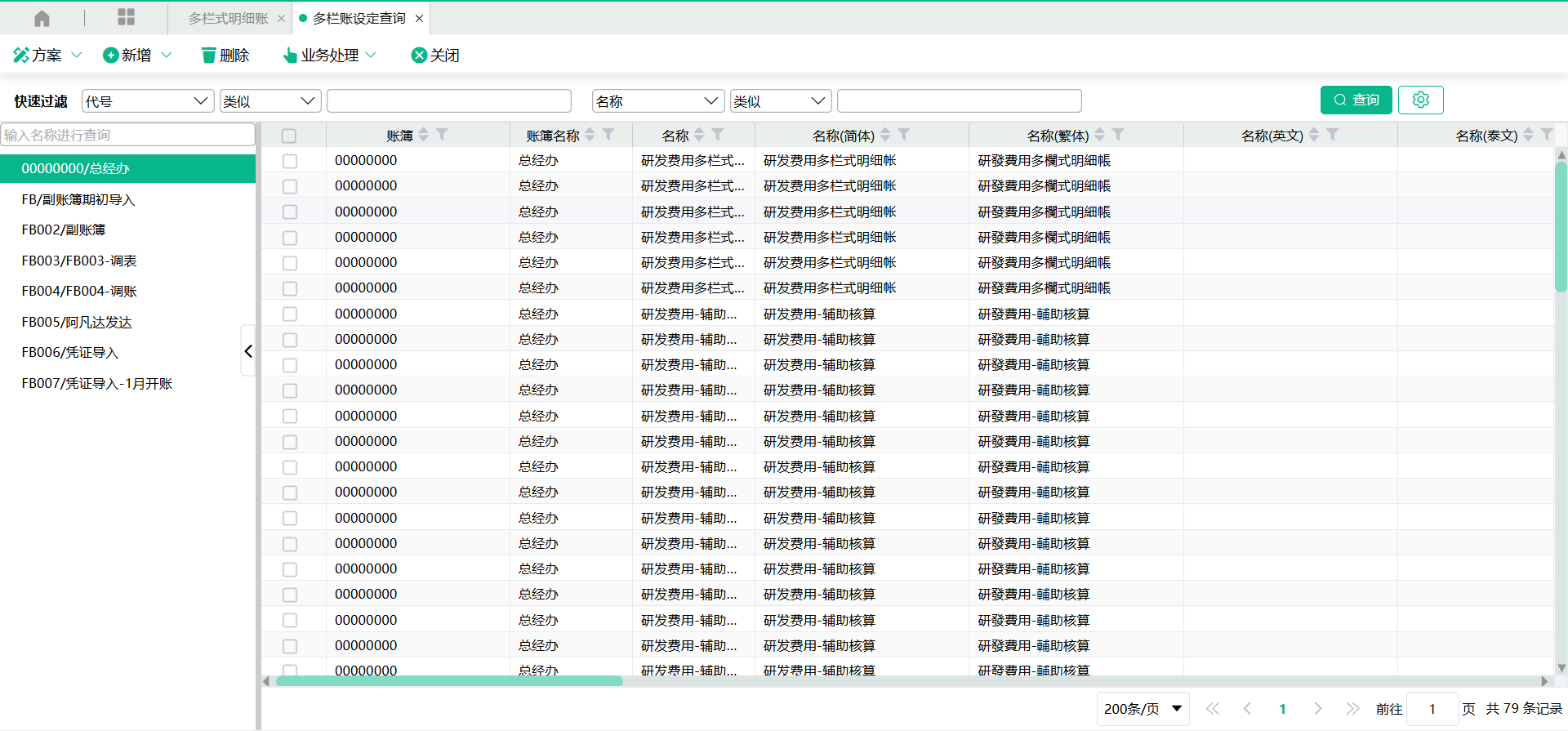Click the sort arrows in 名称(简体) column
Viewport: 1568px width, 731px height.
click(885, 135)
